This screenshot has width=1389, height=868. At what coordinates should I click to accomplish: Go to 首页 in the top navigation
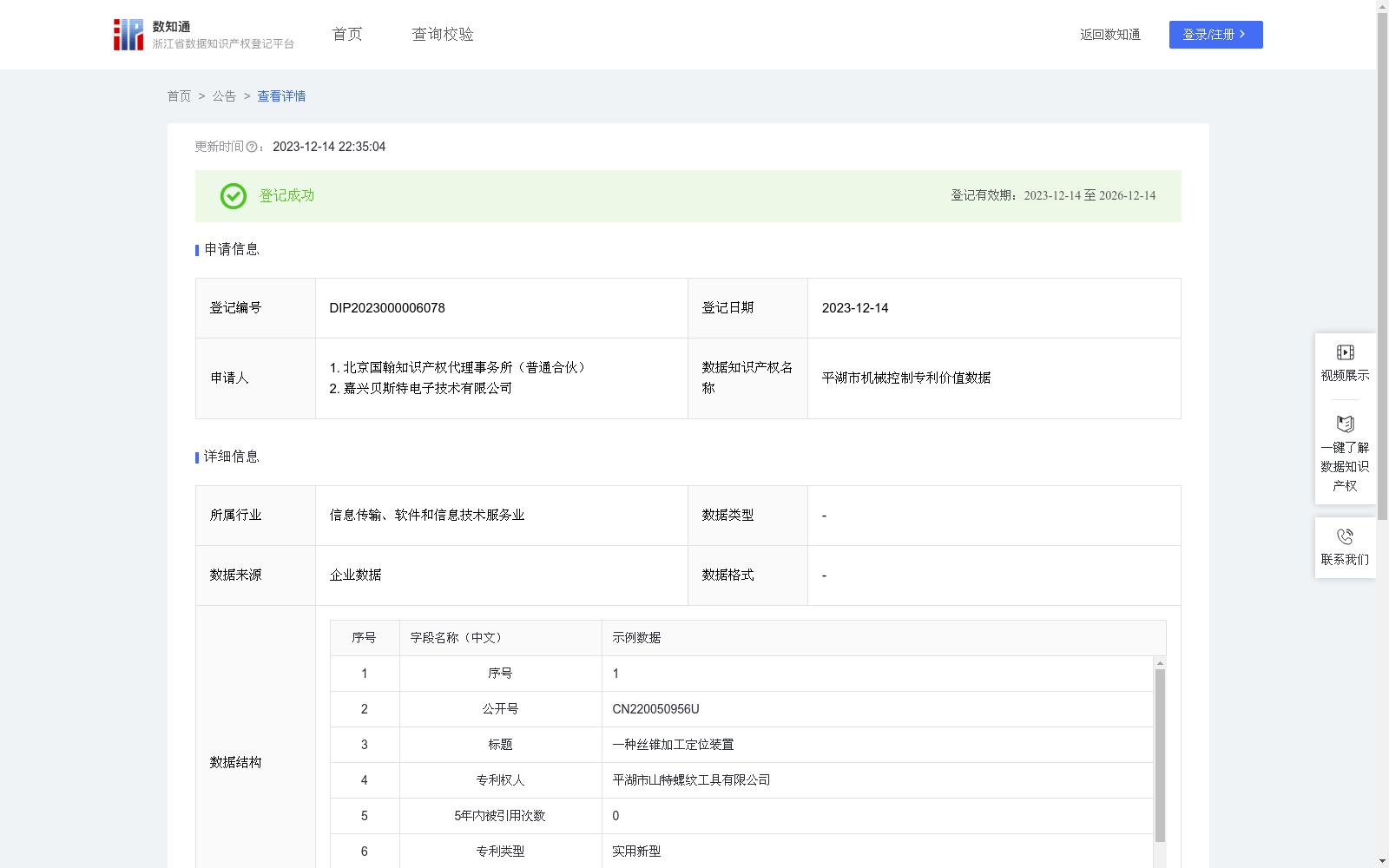[x=347, y=34]
